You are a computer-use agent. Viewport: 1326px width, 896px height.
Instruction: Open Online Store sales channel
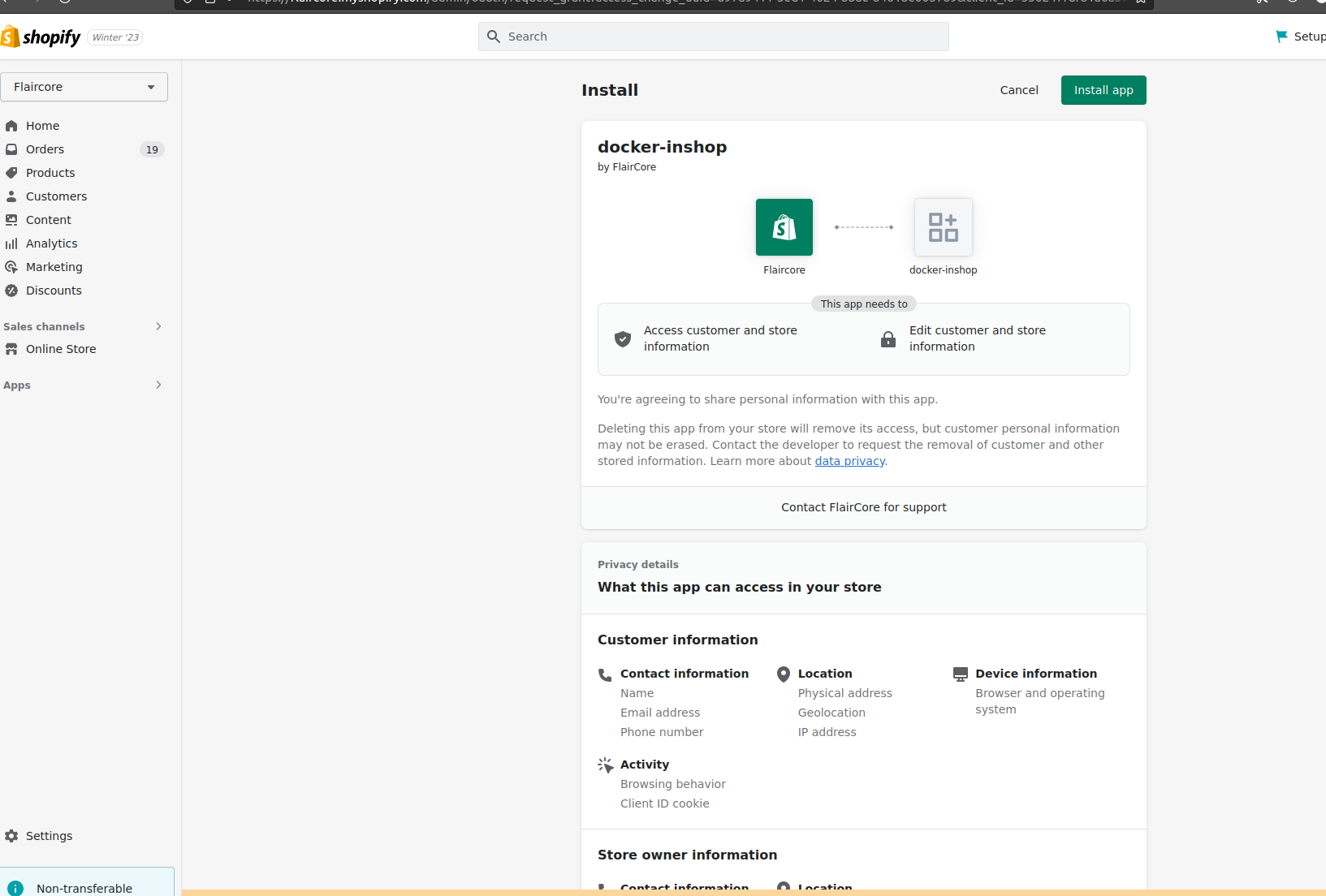pyautogui.click(x=61, y=349)
